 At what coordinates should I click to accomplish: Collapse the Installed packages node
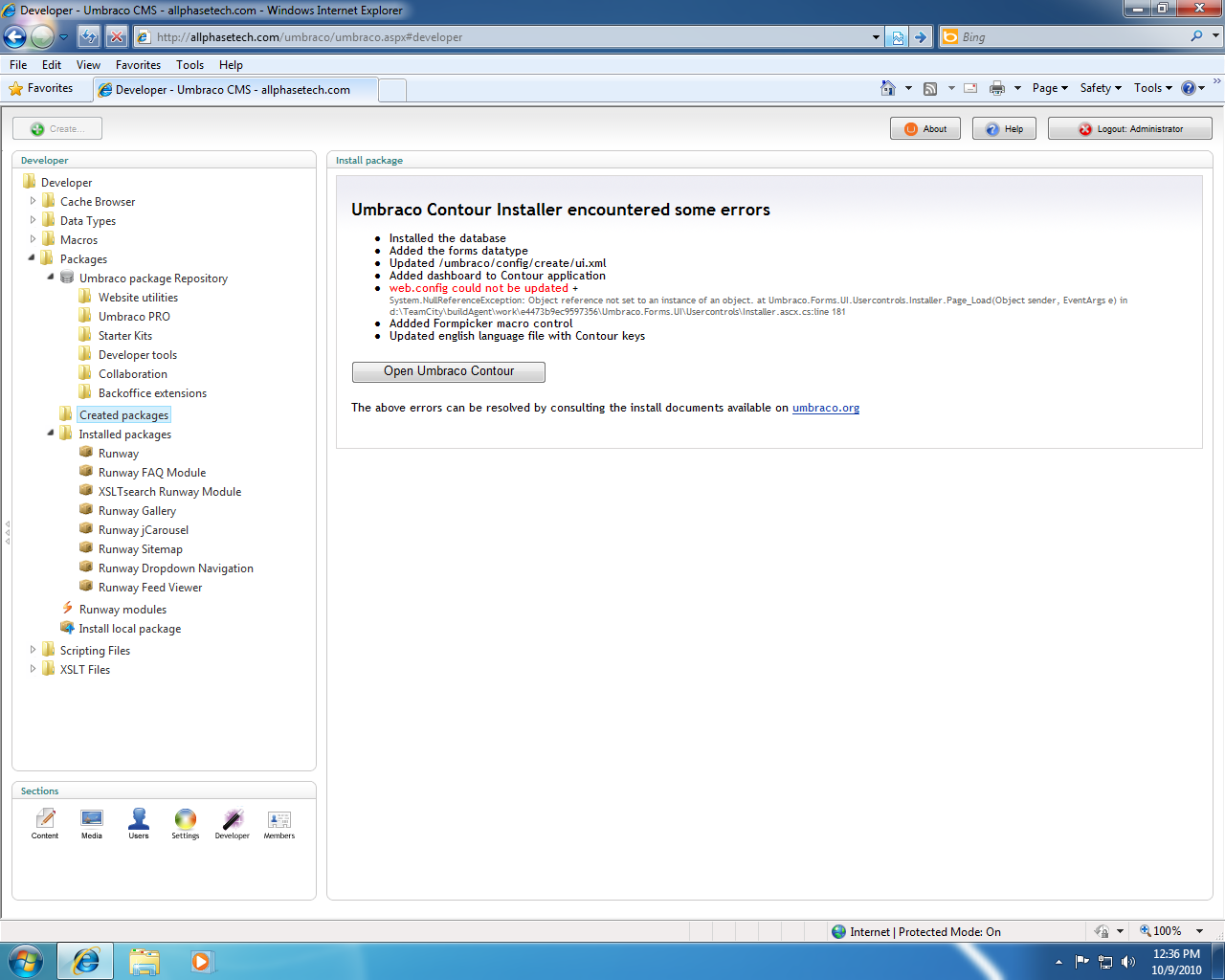point(51,433)
